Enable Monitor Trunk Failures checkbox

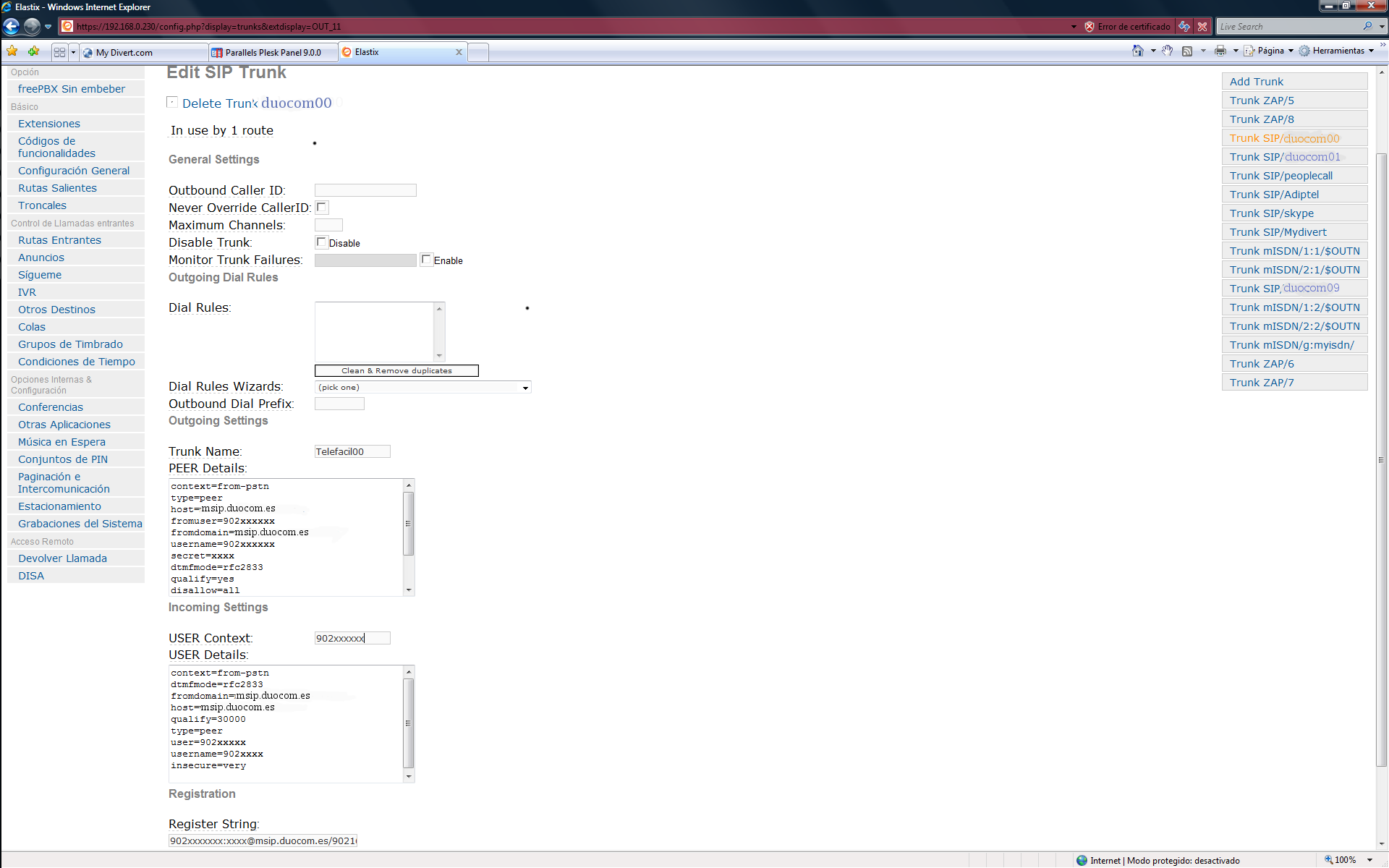(427, 260)
